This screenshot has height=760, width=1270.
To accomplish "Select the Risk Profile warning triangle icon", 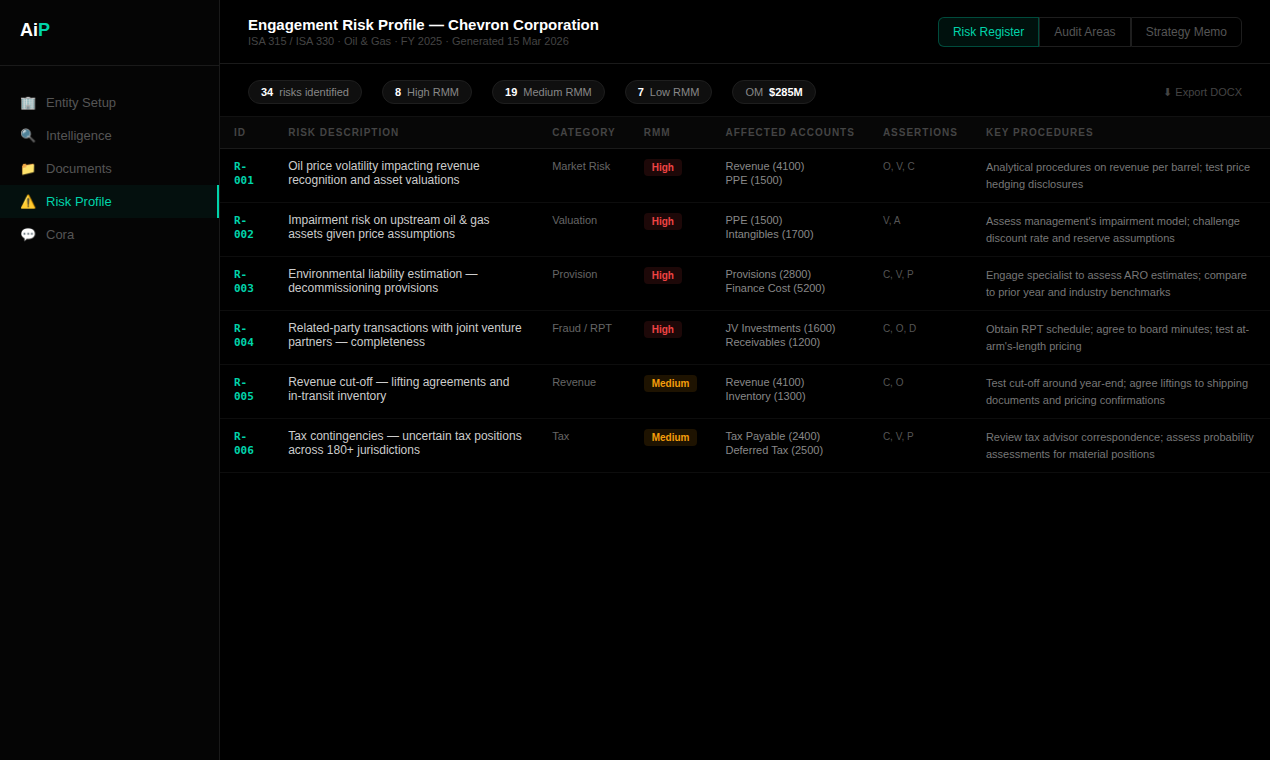I will 28,201.
